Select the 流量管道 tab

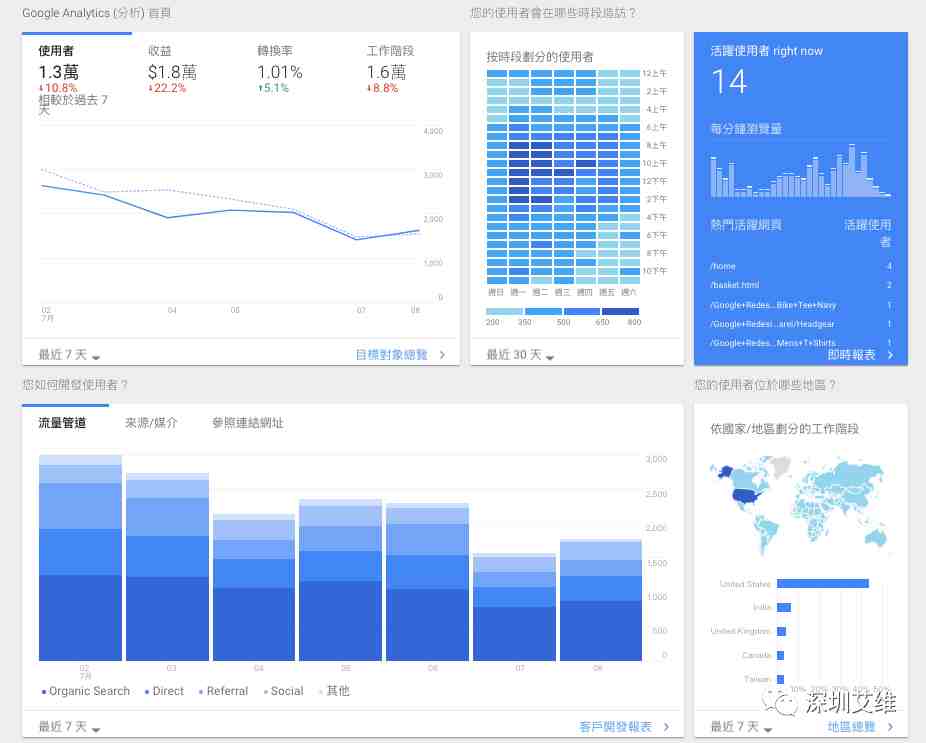click(63, 423)
